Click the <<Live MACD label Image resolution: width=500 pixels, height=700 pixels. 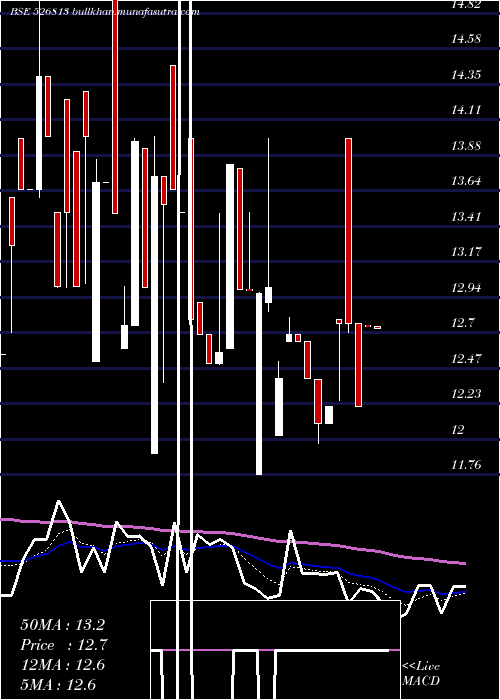point(421,673)
